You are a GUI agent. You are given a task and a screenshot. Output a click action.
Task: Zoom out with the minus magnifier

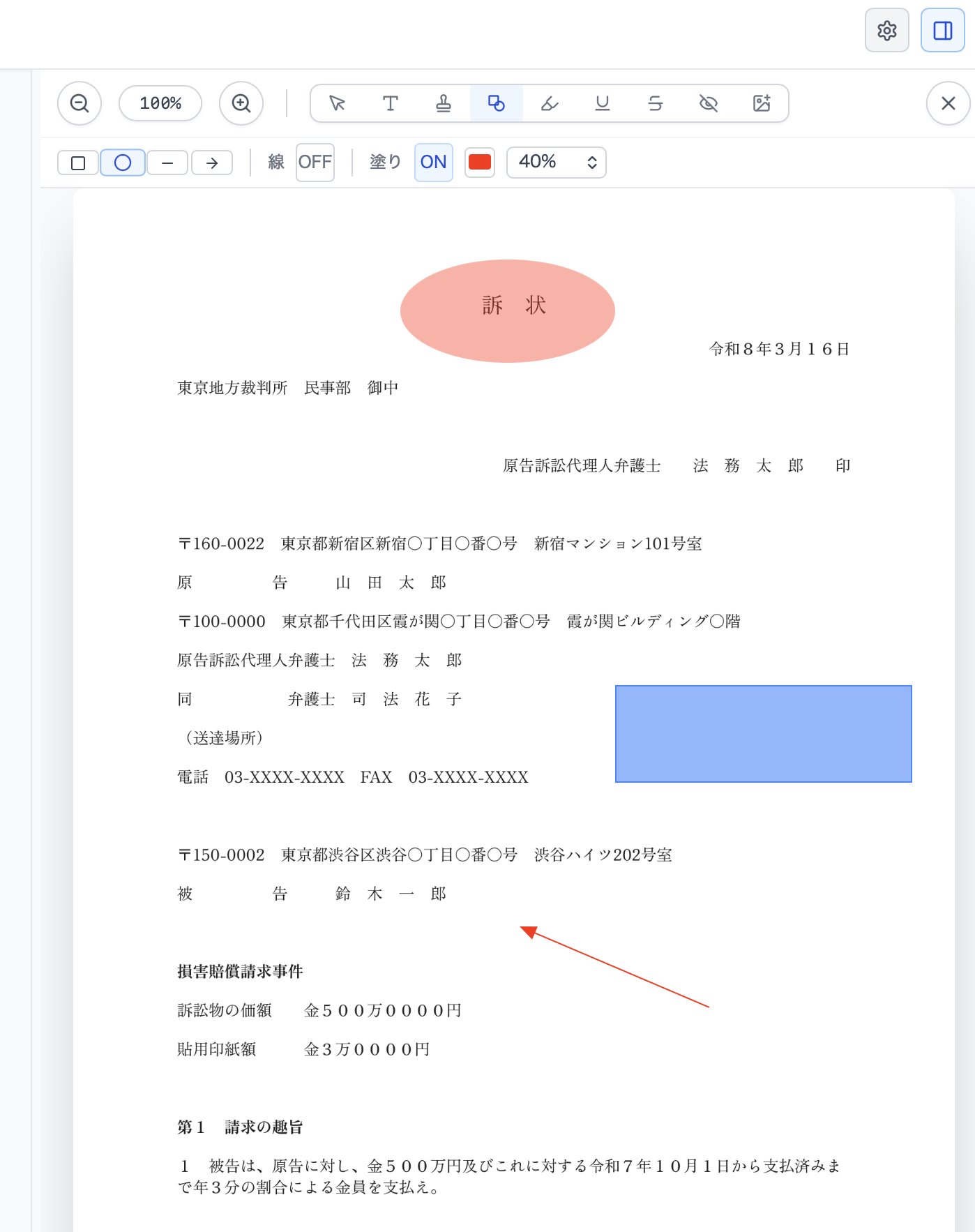[80, 103]
